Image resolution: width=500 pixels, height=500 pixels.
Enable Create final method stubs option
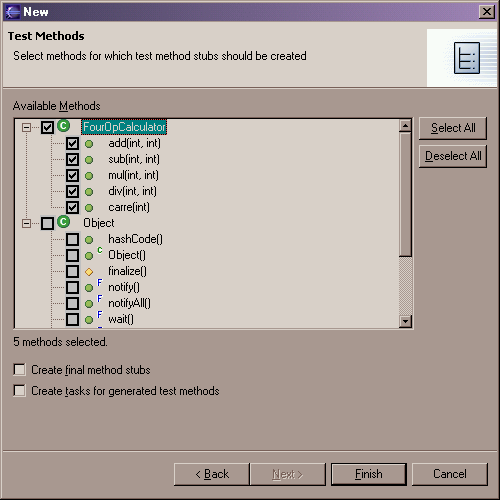click(x=19, y=369)
